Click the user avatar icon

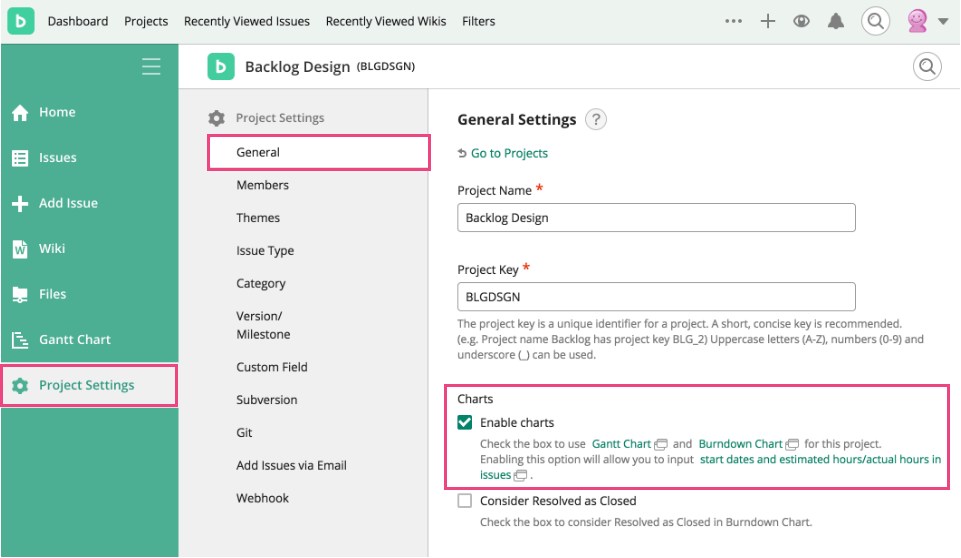[x=917, y=21]
